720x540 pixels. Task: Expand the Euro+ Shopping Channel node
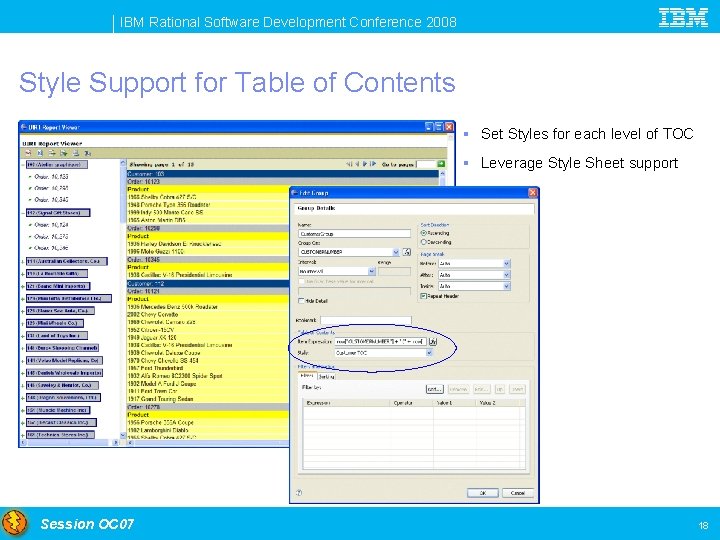point(22,349)
